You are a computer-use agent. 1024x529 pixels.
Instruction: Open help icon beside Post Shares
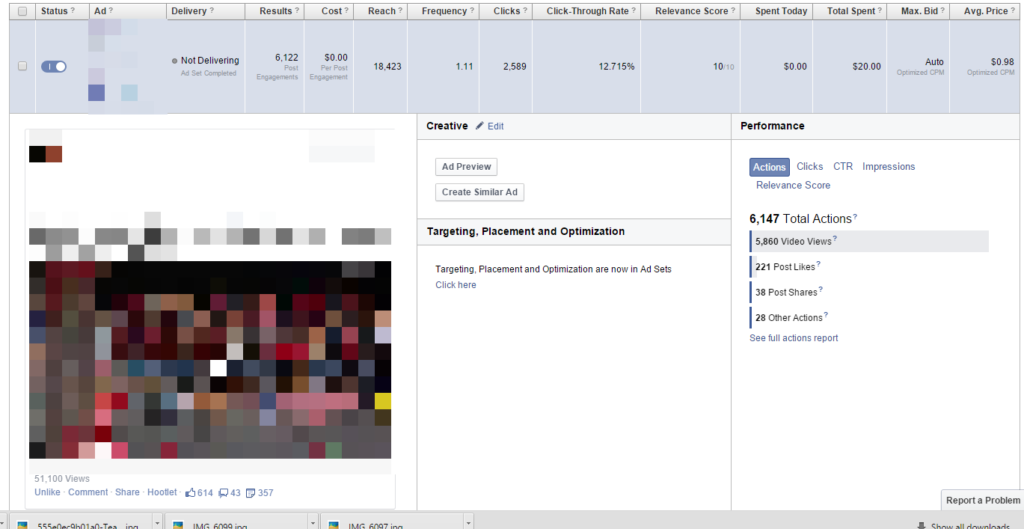(x=821, y=290)
